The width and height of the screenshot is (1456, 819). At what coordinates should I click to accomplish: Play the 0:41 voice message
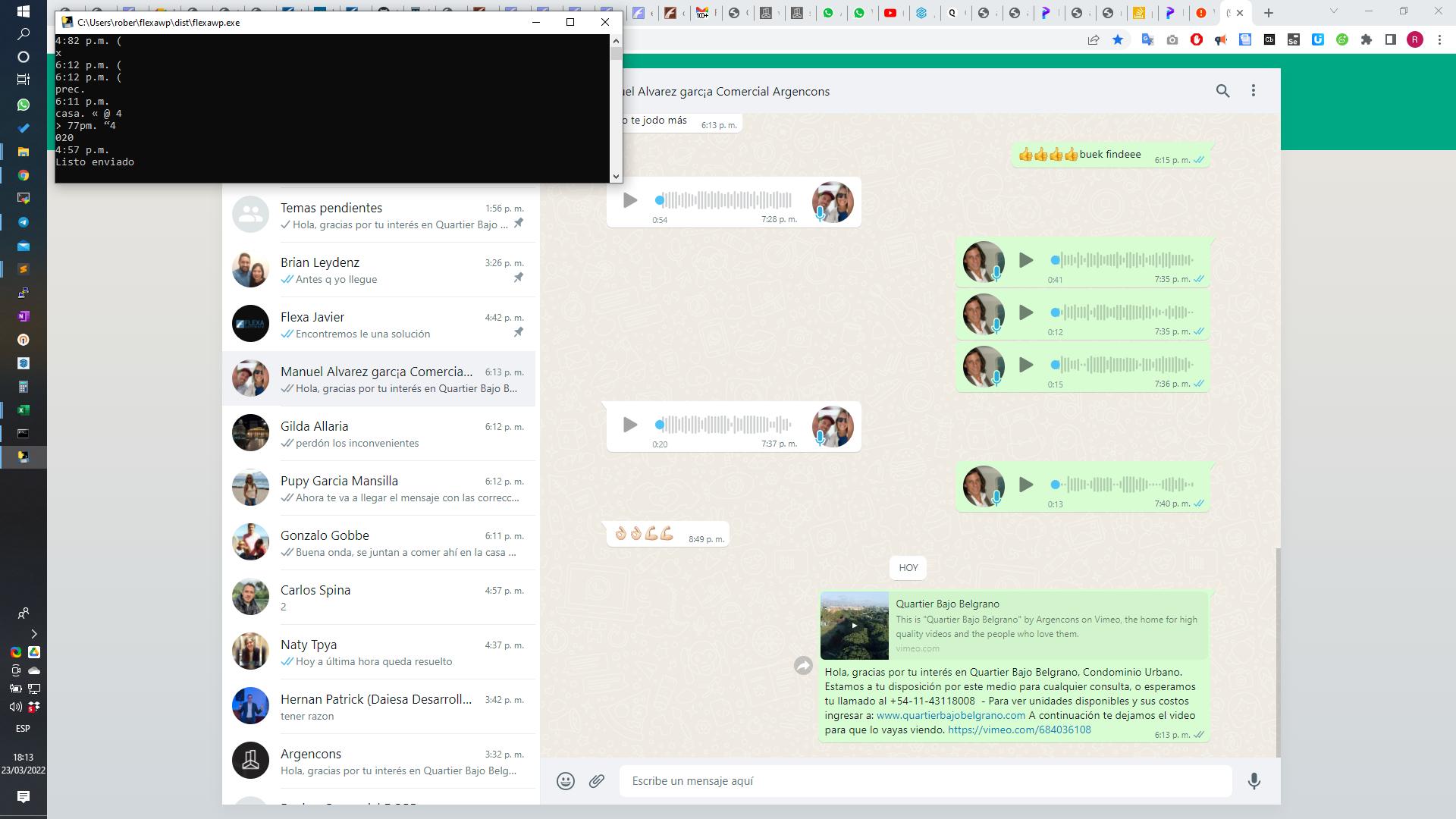point(1026,260)
